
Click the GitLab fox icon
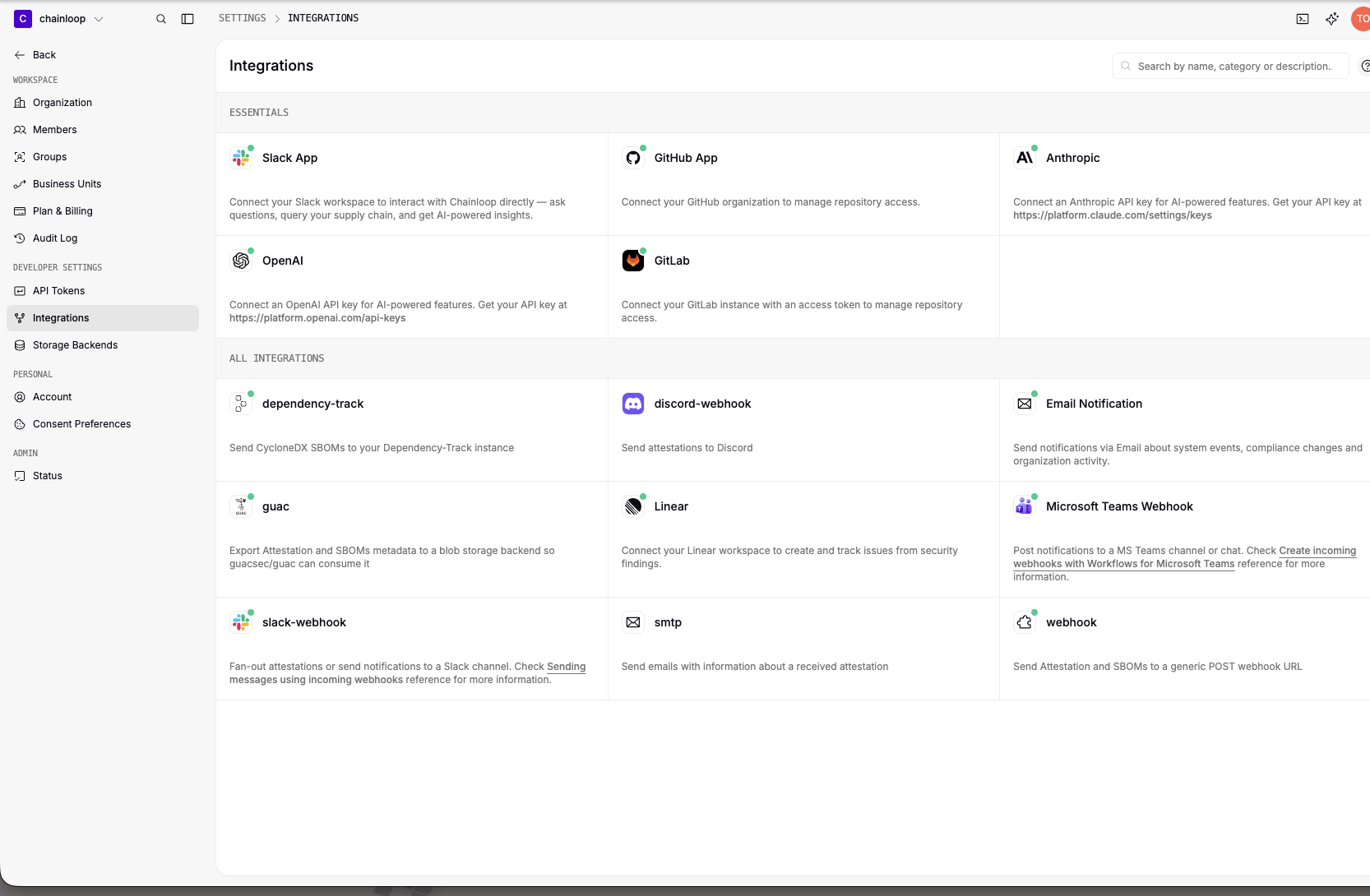pos(633,261)
